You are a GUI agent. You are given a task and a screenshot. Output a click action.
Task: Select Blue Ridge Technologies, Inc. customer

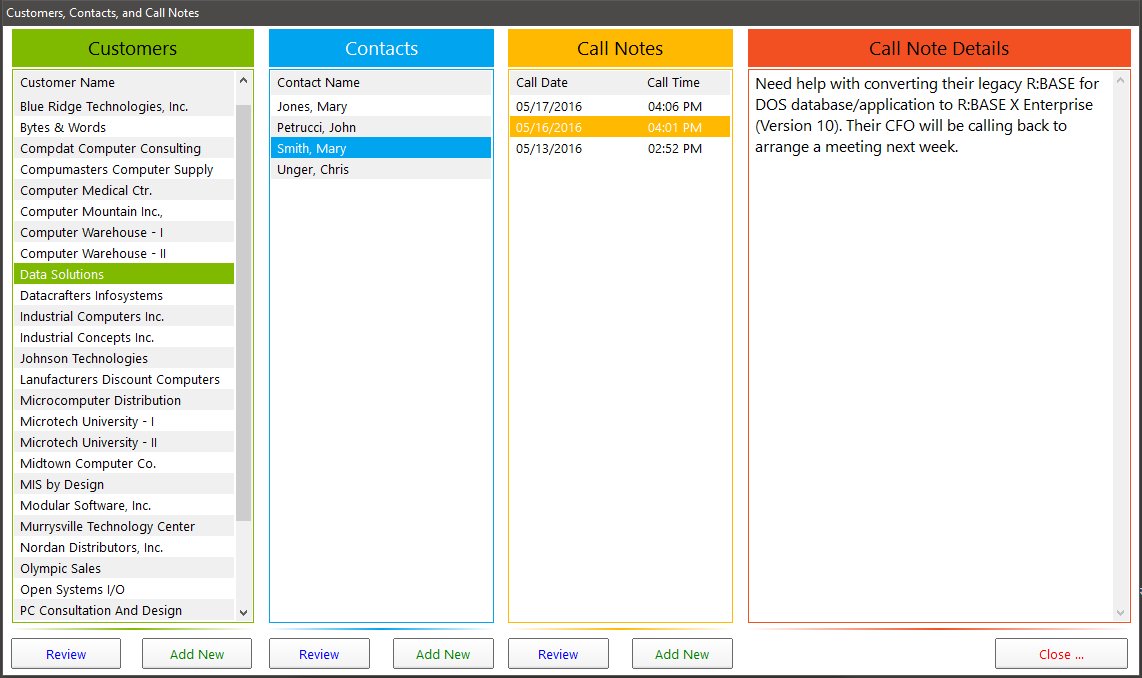click(104, 106)
